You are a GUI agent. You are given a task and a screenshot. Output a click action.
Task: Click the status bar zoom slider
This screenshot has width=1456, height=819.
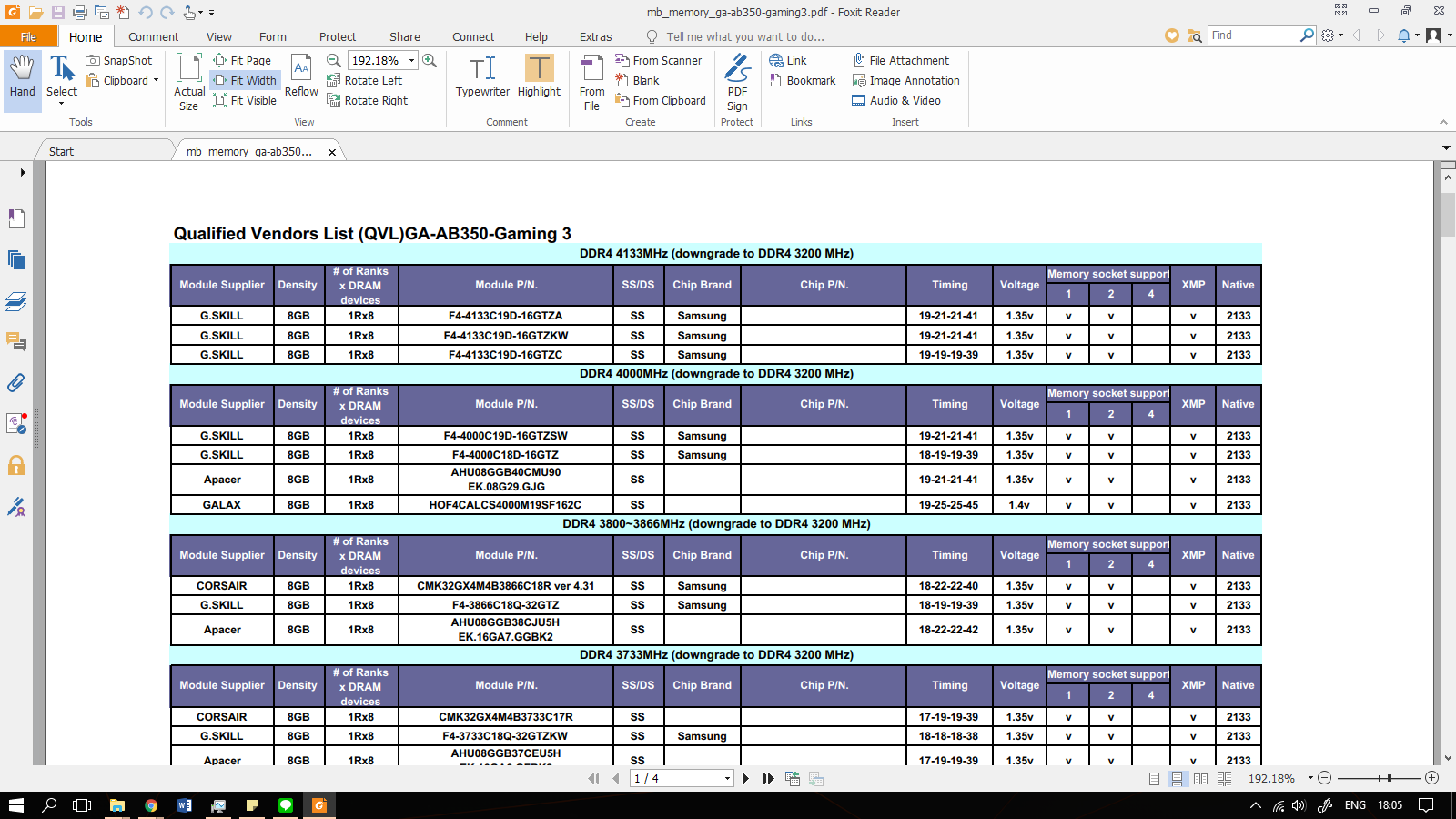pyautogui.click(x=1379, y=778)
